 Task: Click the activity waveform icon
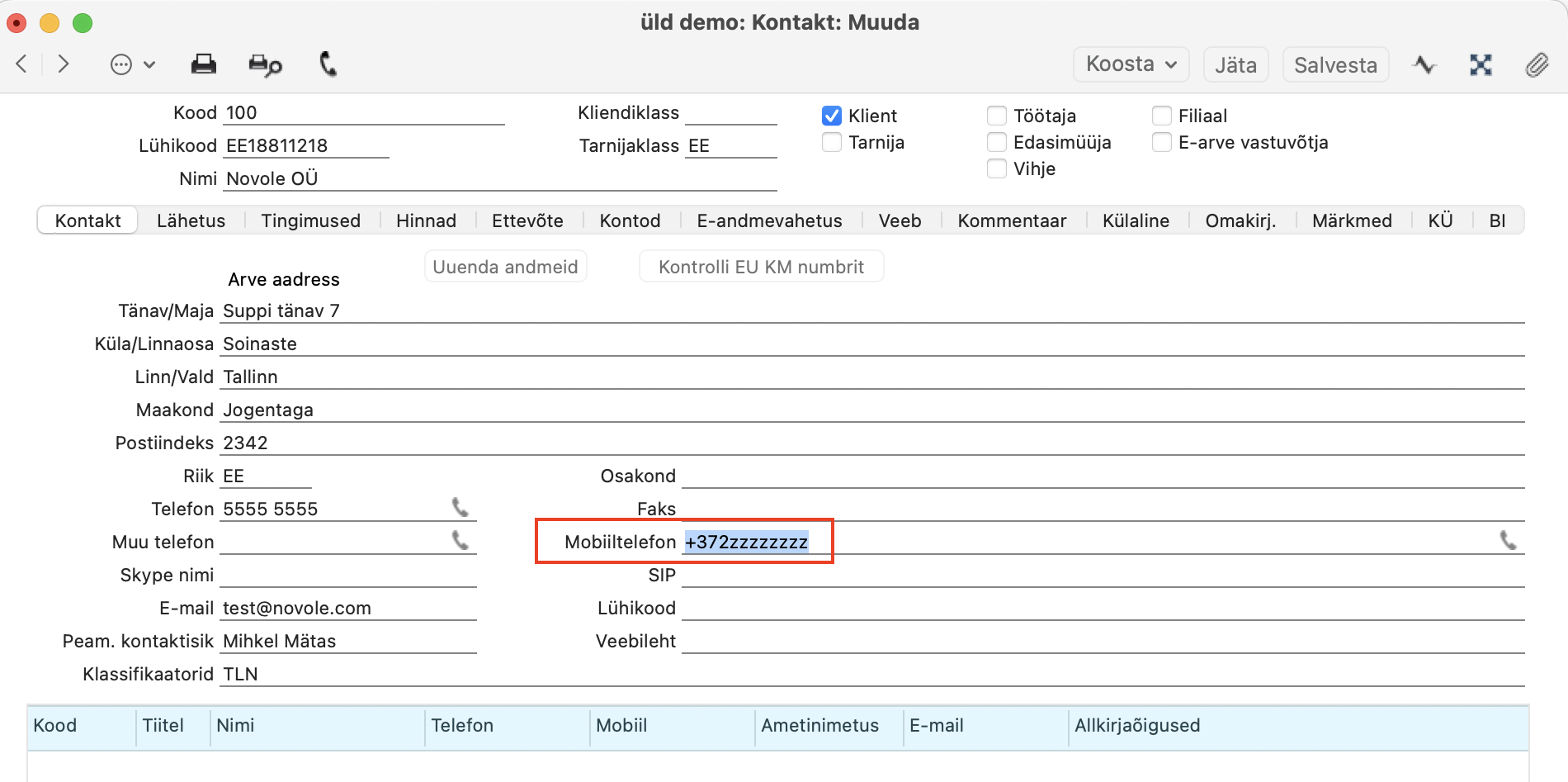click(x=1424, y=64)
